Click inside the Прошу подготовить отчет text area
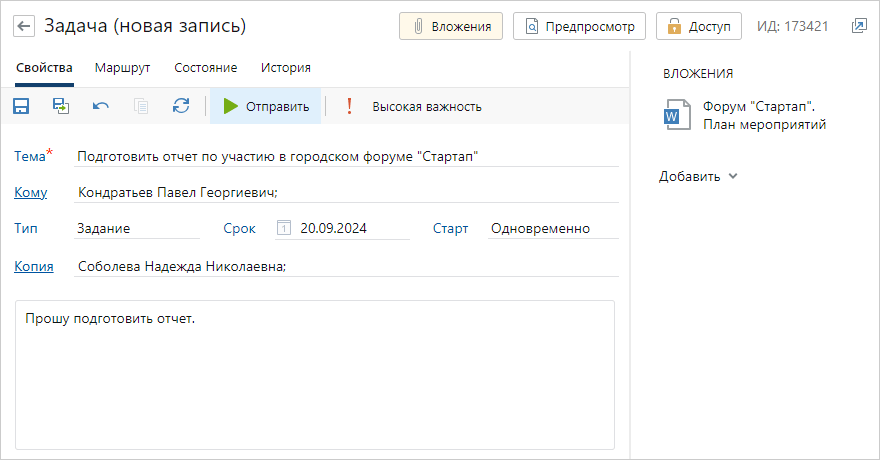Viewport: 880px width, 460px height. (315, 375)
